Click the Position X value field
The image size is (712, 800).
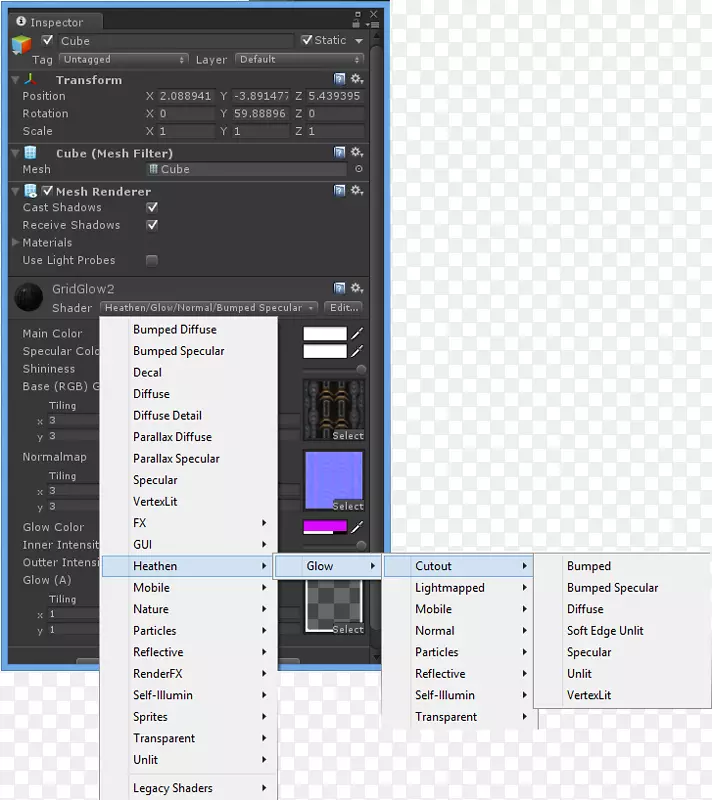click(185, 97)
